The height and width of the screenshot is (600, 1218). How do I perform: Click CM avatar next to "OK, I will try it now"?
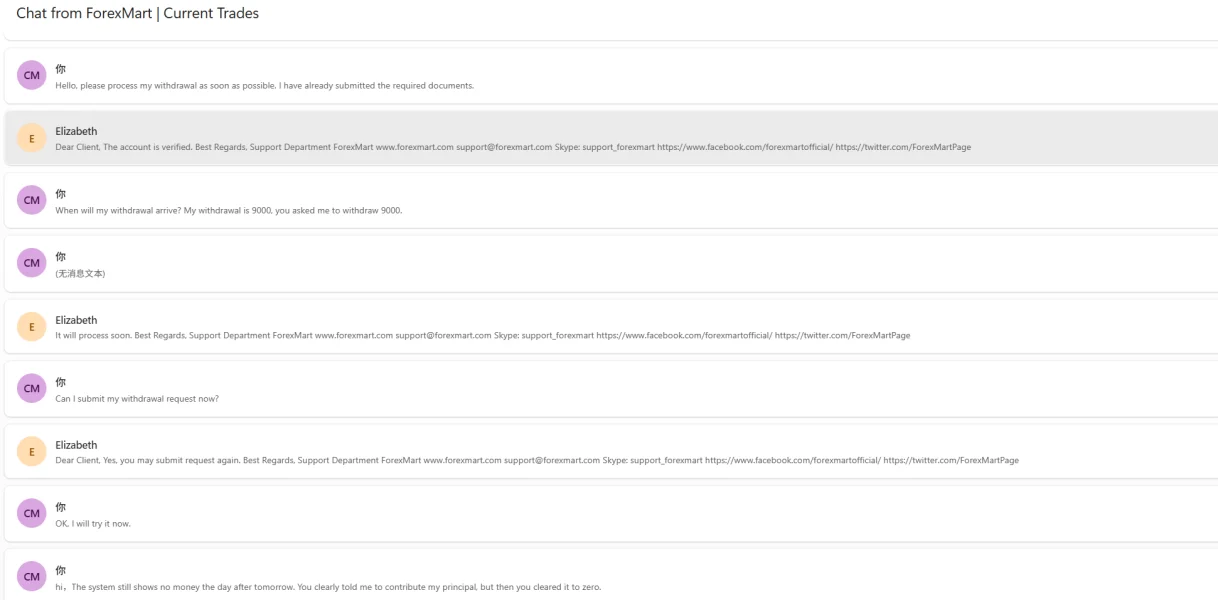[x=32, y=513]
